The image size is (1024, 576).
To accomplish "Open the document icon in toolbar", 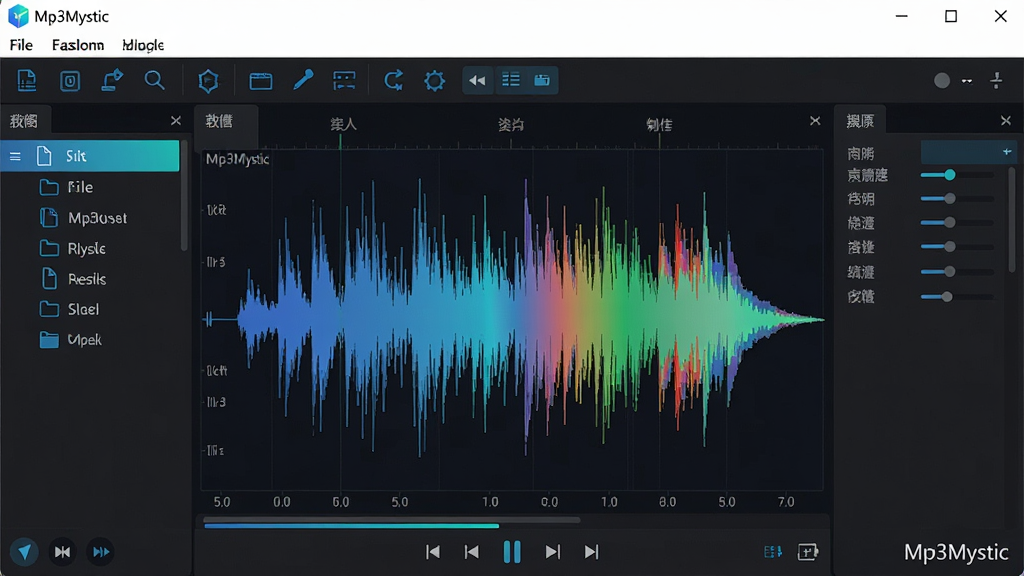I will (x=27, y=80).
